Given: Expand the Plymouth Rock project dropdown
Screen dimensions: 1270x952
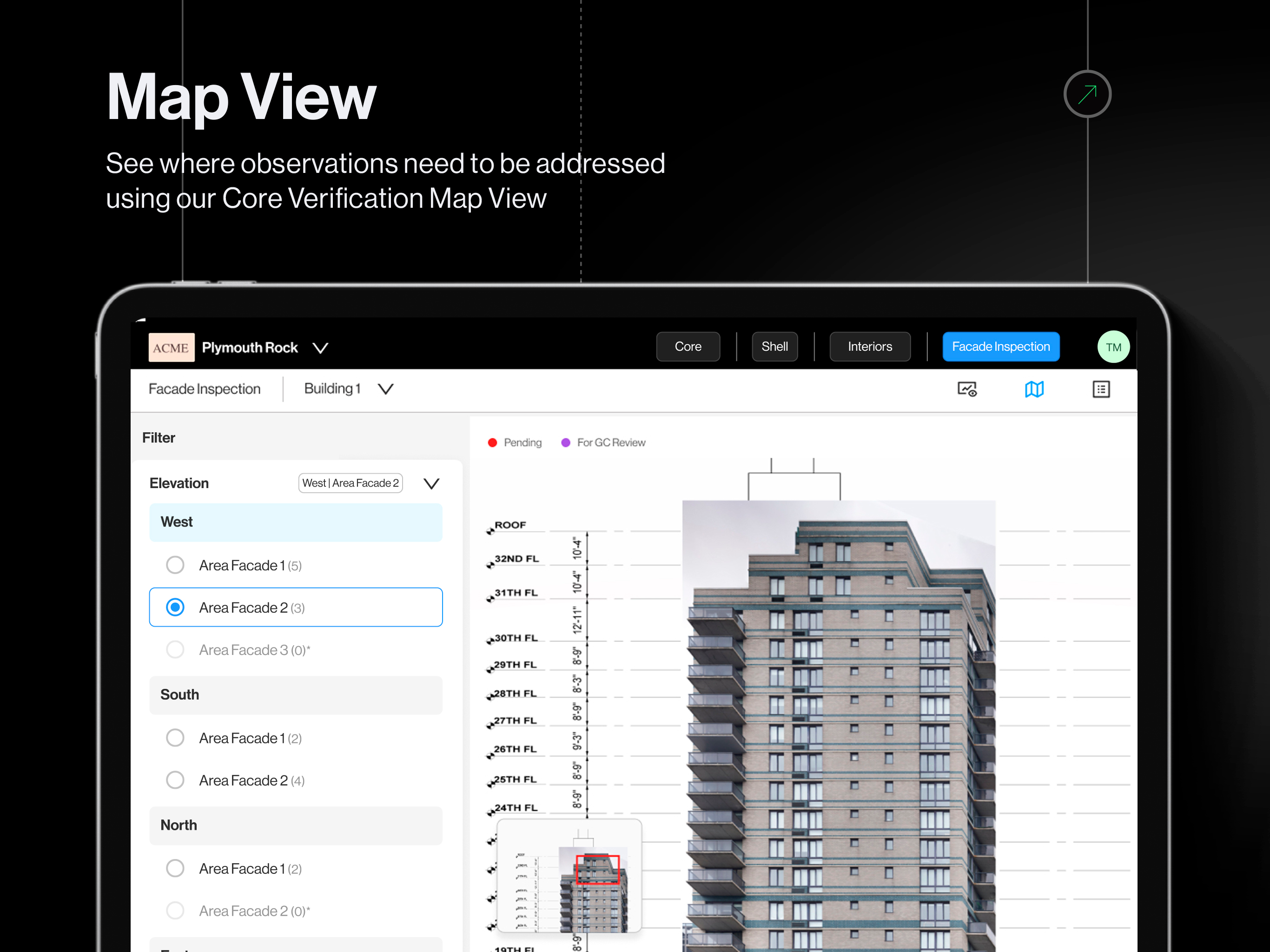Looking at the screenshot, I should point(320,348).
